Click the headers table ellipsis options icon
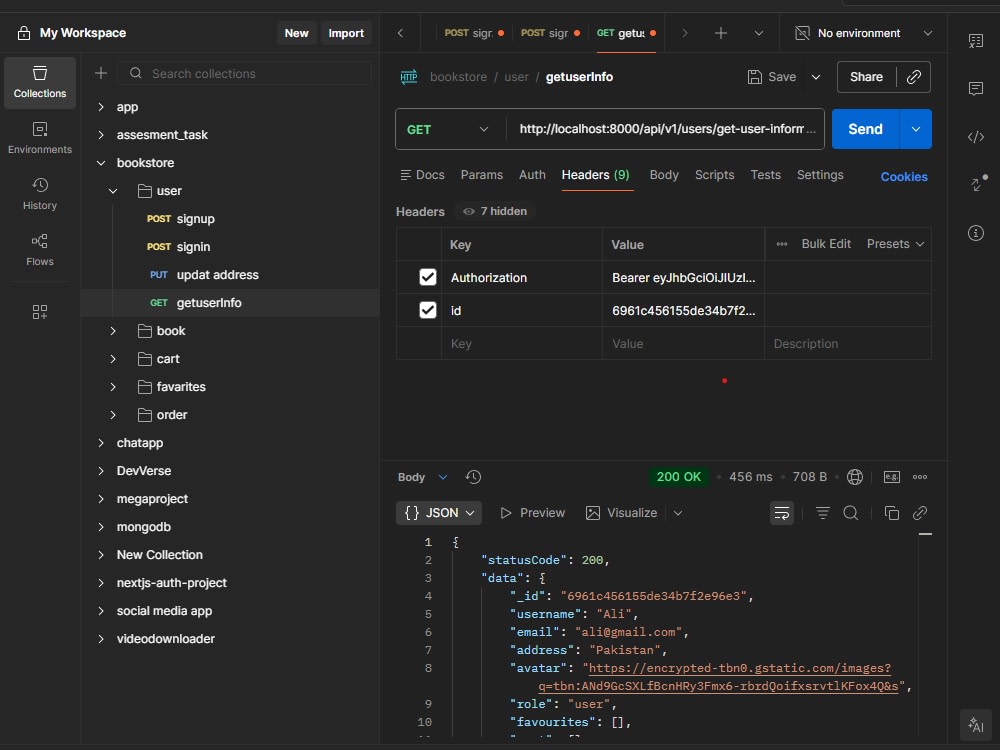This screenshot has width=1000, height=750. point(782,244)
